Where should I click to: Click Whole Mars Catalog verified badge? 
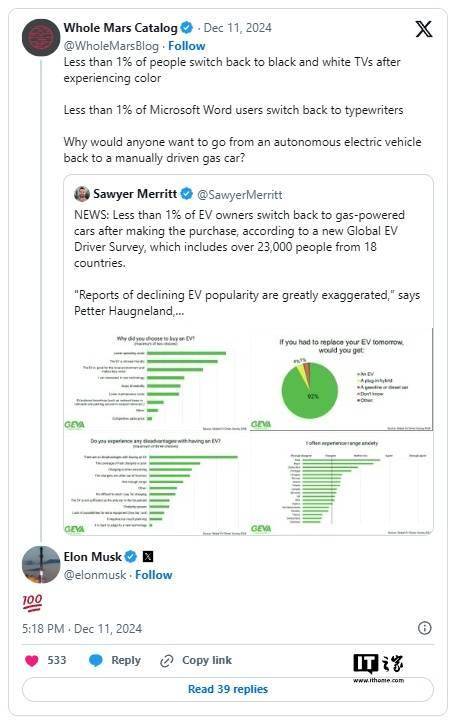tap(186, 28)
